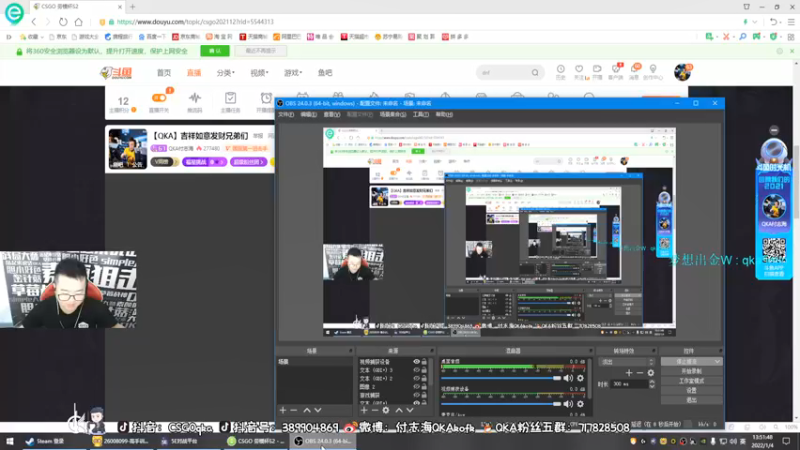Open the OBS View menu
This screenshot has height=450, width=800.
332,114
